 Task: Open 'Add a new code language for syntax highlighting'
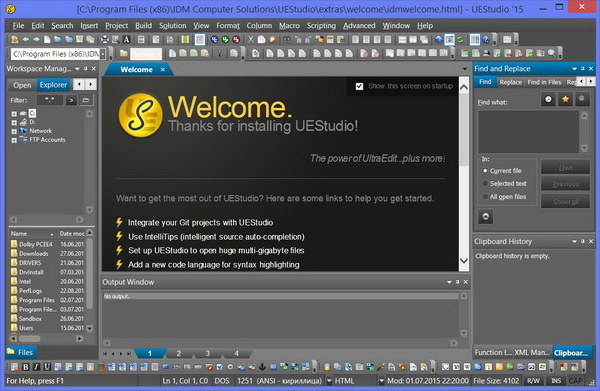(x=214, y=265)
